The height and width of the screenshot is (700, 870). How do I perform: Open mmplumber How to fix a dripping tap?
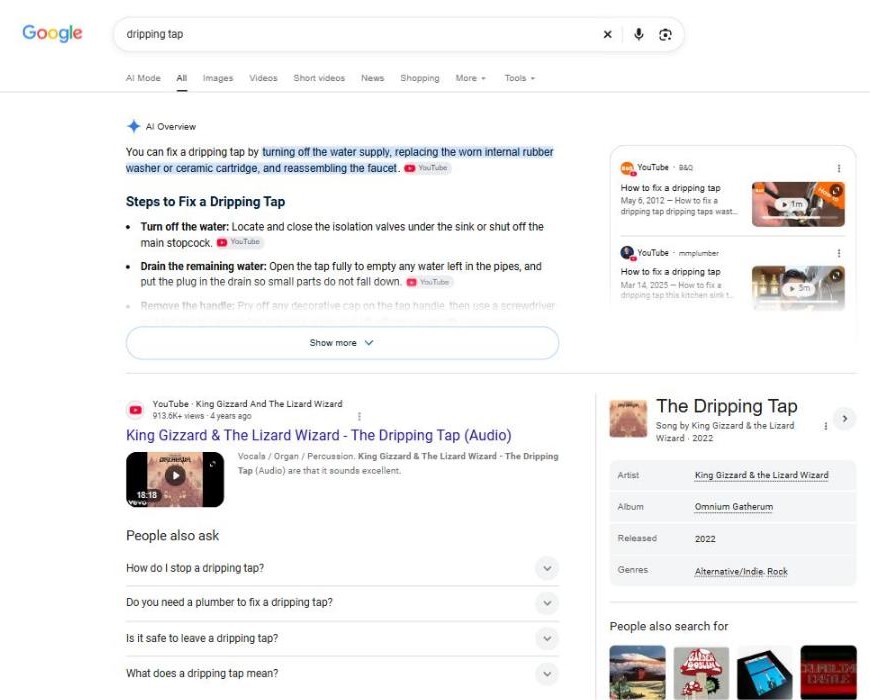pos(670,272)
